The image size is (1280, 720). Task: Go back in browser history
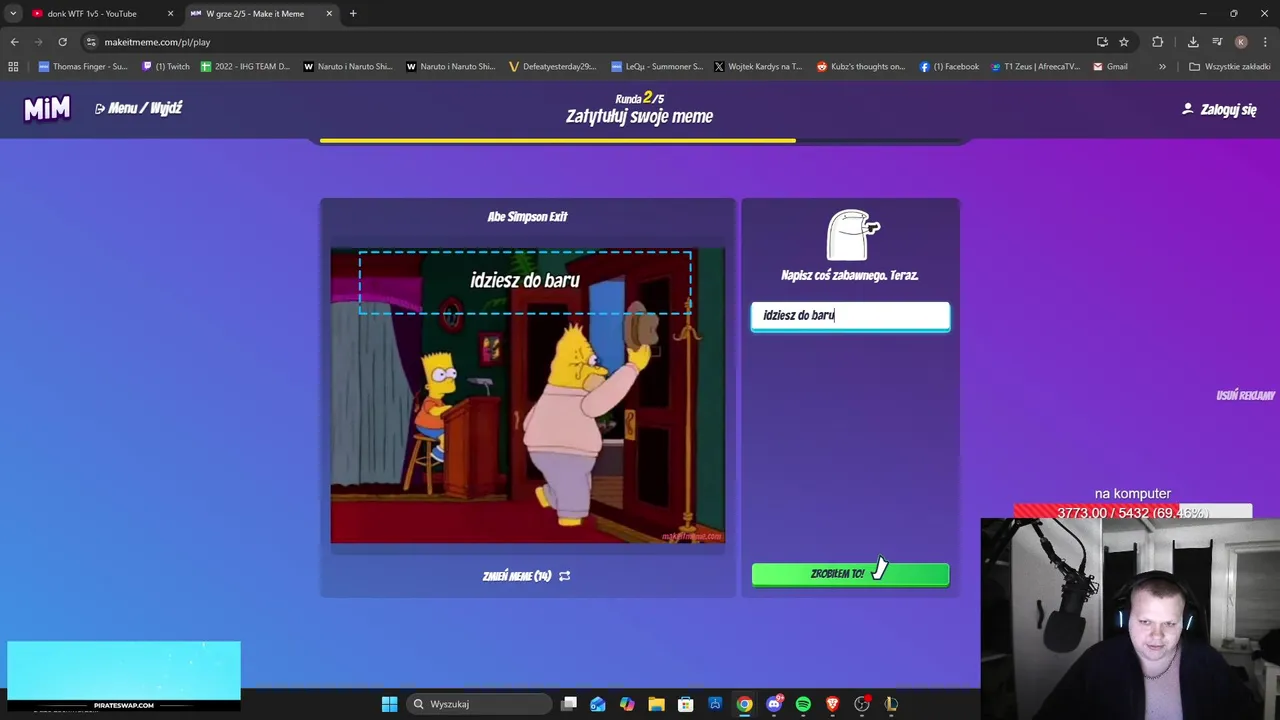[14, 42]
